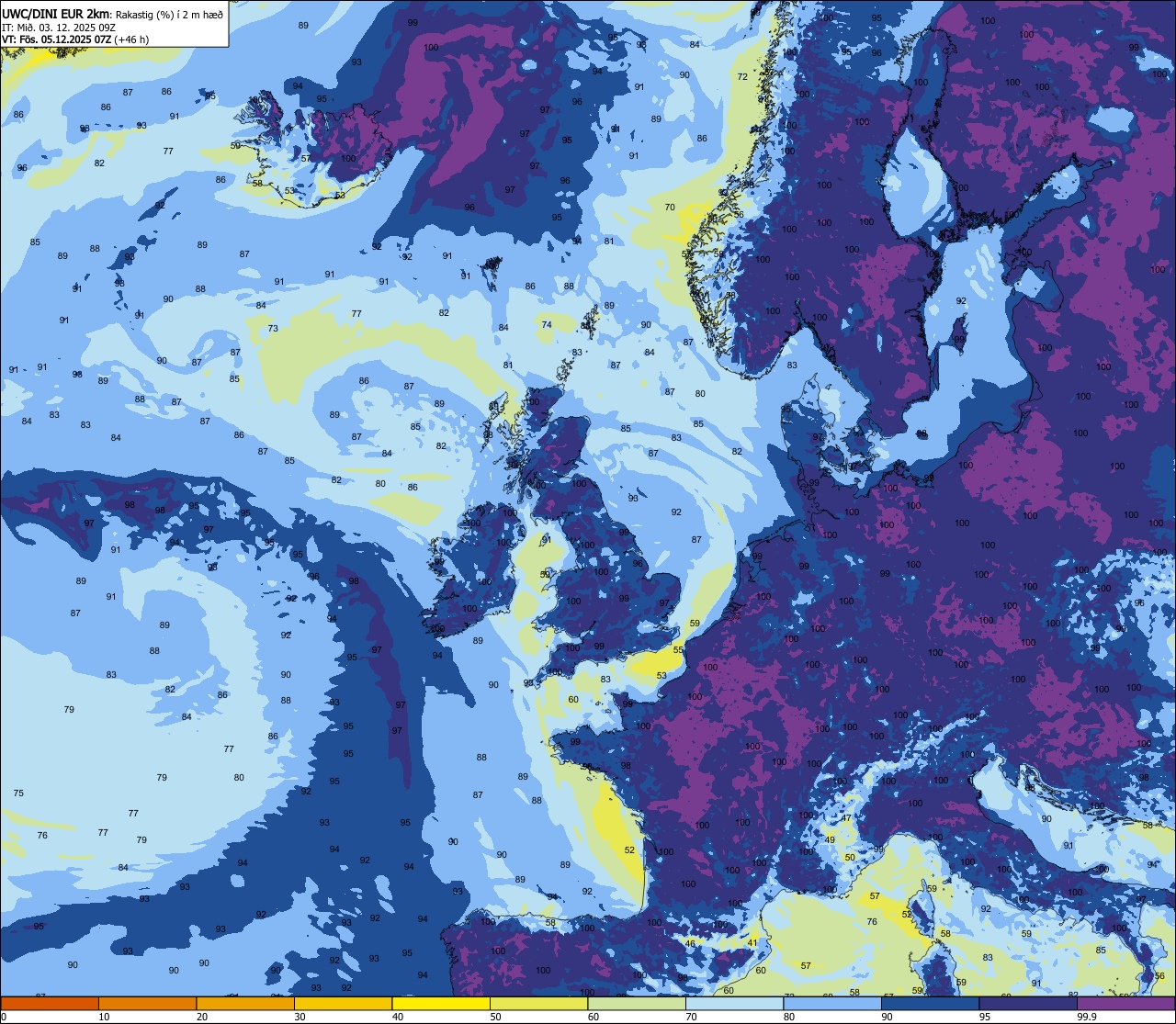Click the 70–80 light blue legend swatch
The height and width of the screenshot is (1024, 1176).
click(734, 1003)
